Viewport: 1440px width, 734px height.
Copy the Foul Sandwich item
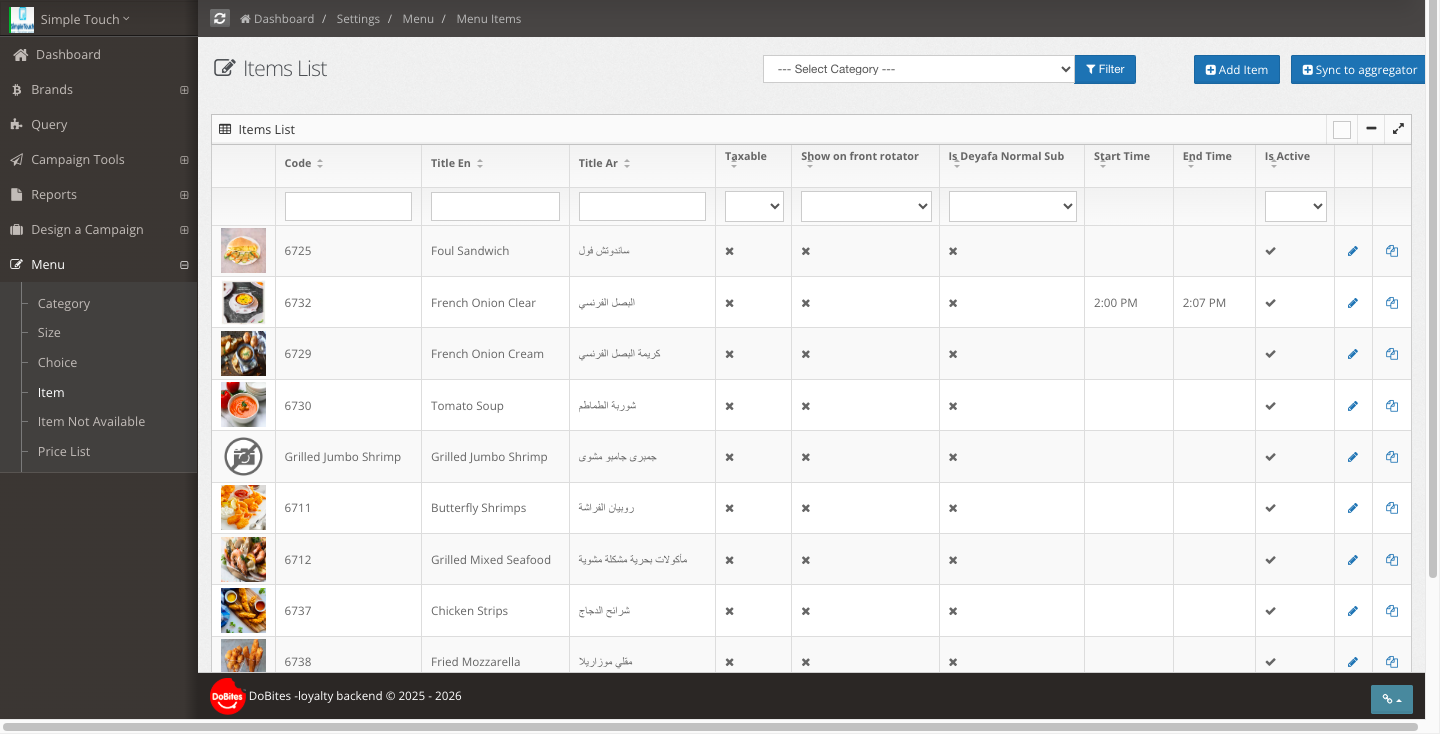1392,251
